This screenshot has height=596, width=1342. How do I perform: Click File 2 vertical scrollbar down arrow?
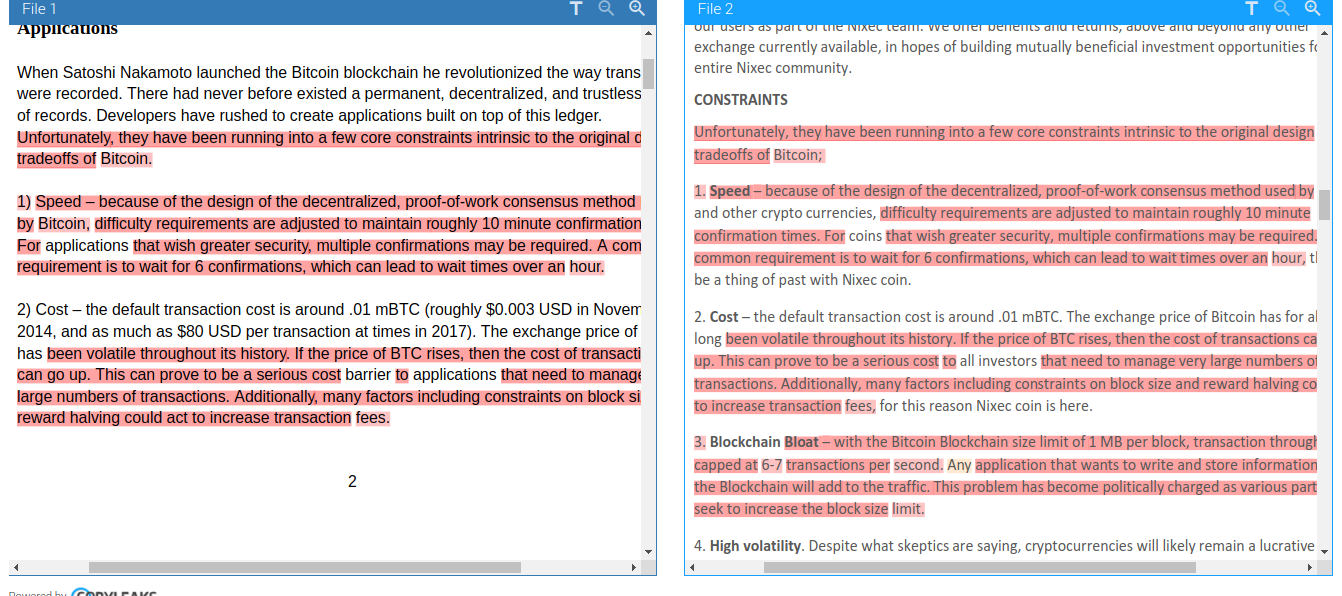[x=1324, y=551]
